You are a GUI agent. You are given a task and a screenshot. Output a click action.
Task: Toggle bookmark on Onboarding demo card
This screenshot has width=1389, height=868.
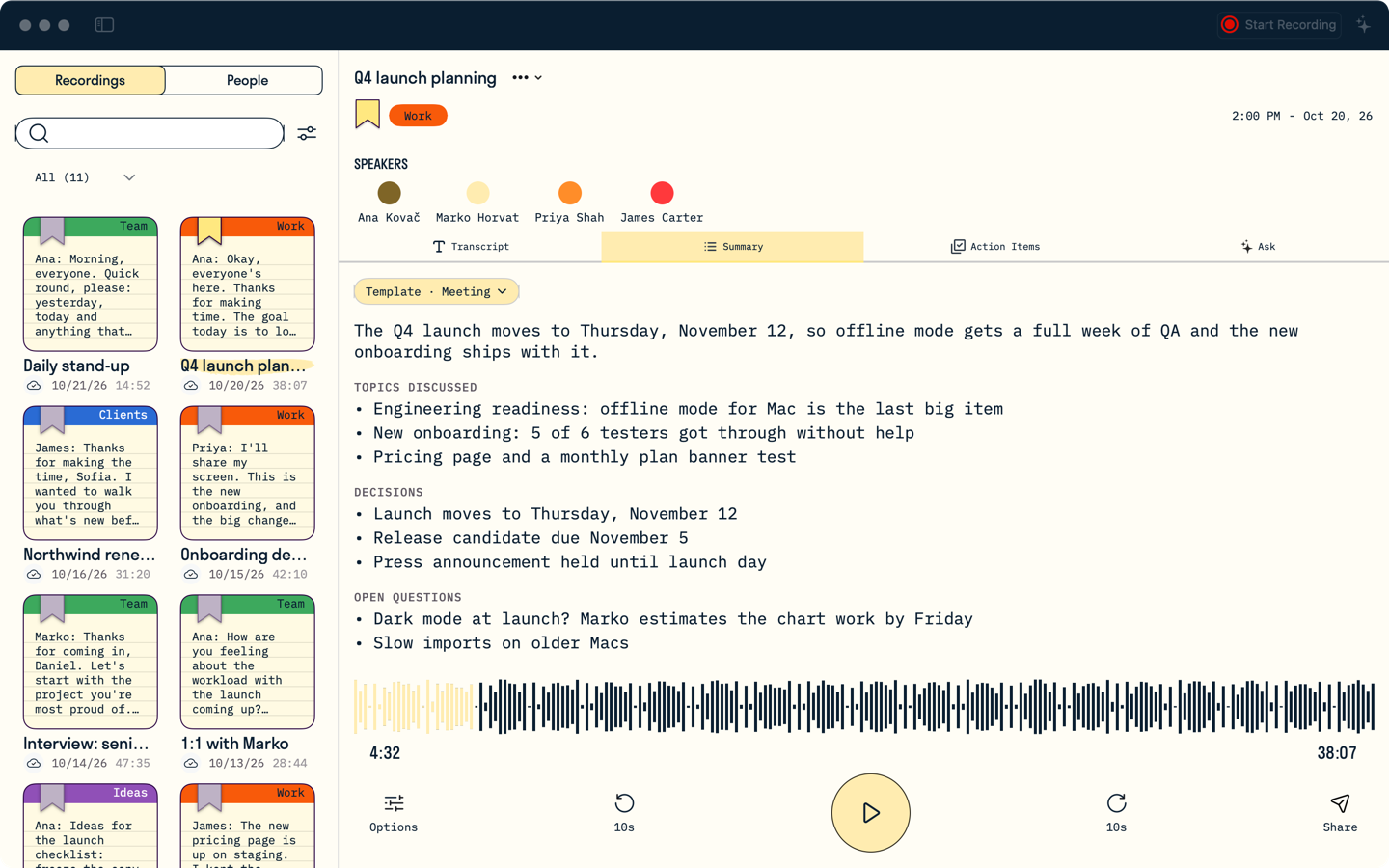pos(209,419)
